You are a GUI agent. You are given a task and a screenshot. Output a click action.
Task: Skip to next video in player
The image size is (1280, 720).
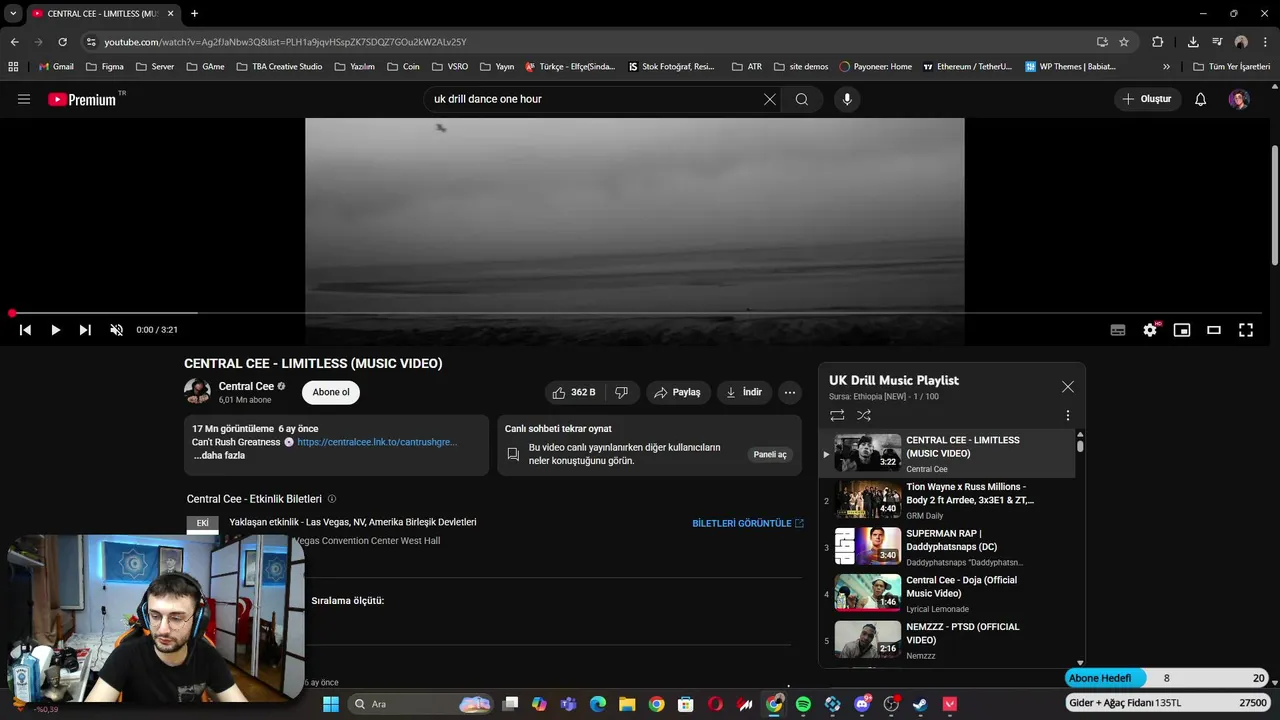pyautogui.click(x=85, y=330)
